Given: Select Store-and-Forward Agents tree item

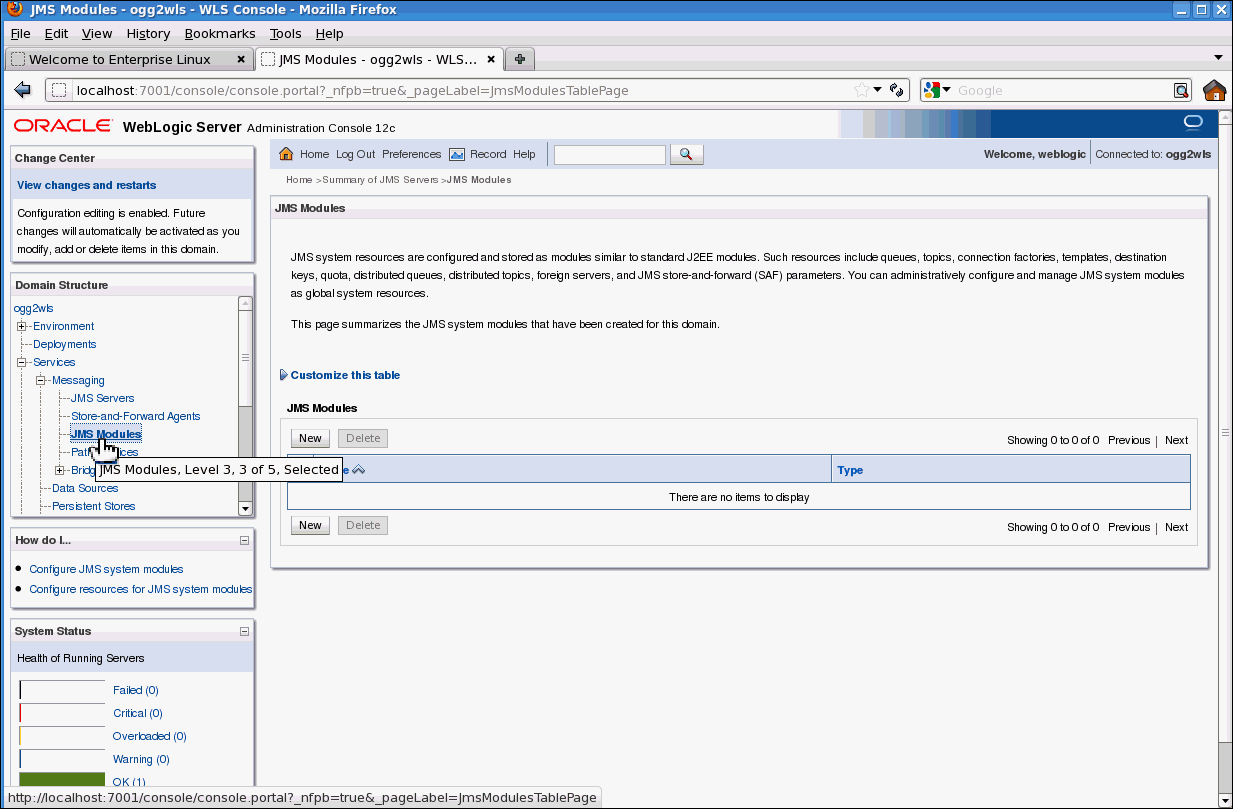Looking at the screenshot, I should (x=135, y=416).
